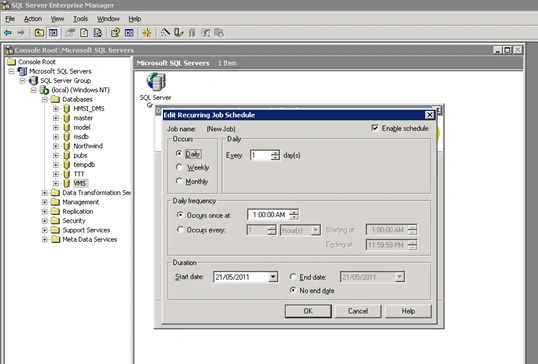Expand the msdb database node

click(x=56, y=137)
